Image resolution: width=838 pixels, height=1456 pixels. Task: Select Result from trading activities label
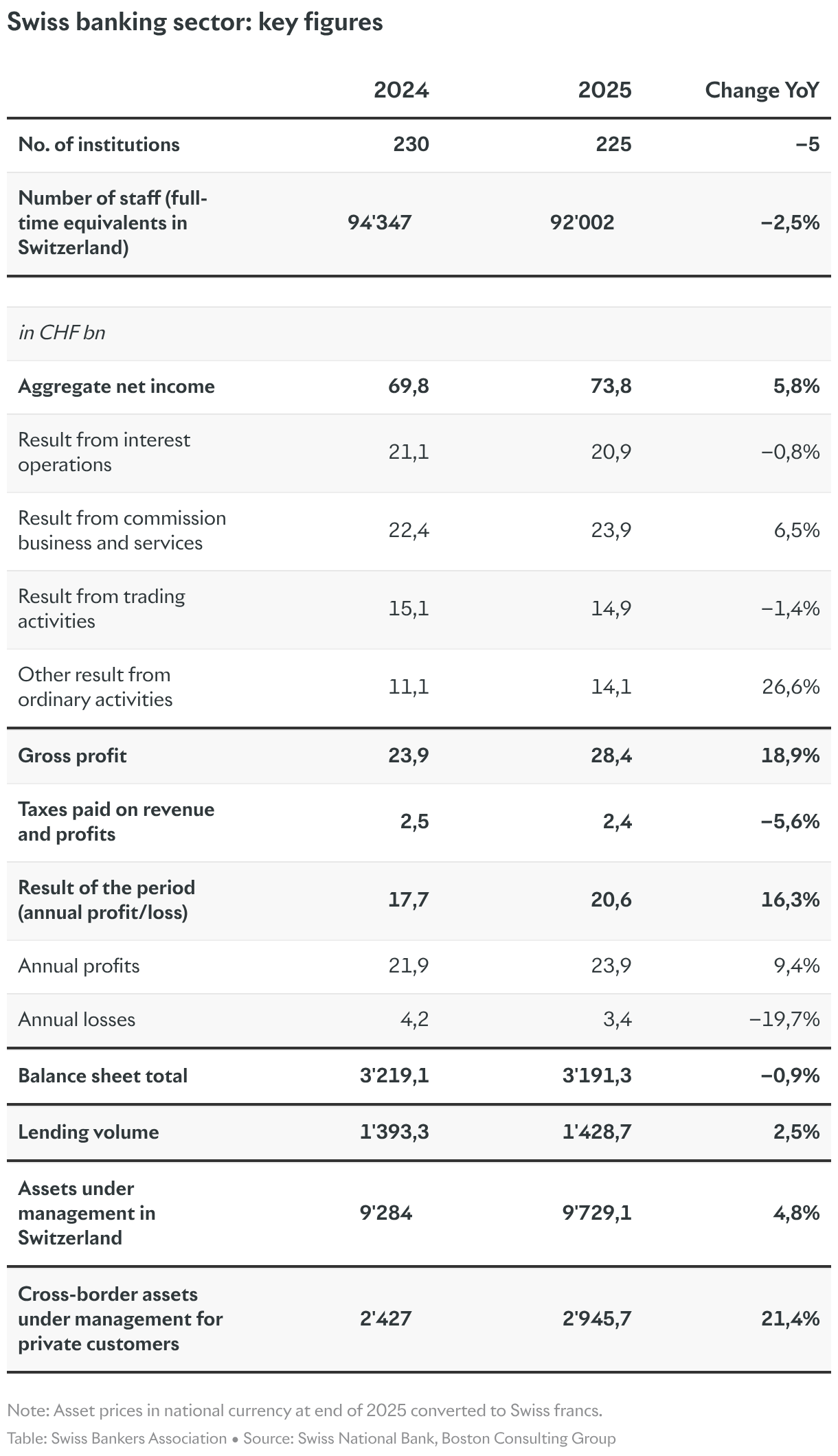pyautogui.click(x=102, y=608)
